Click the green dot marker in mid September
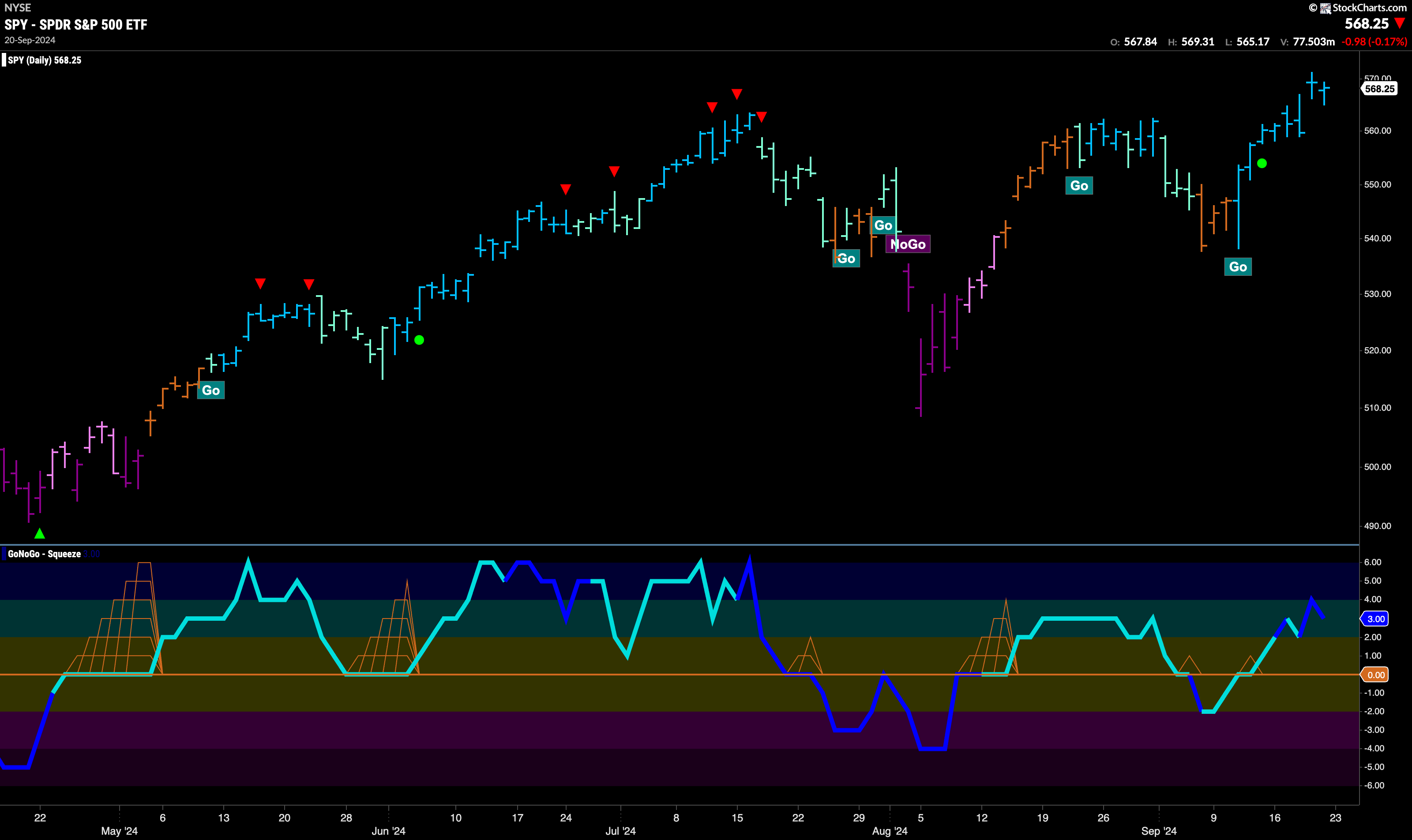The height and width of the screenshot is (840, 1412). coord(1262,164)
